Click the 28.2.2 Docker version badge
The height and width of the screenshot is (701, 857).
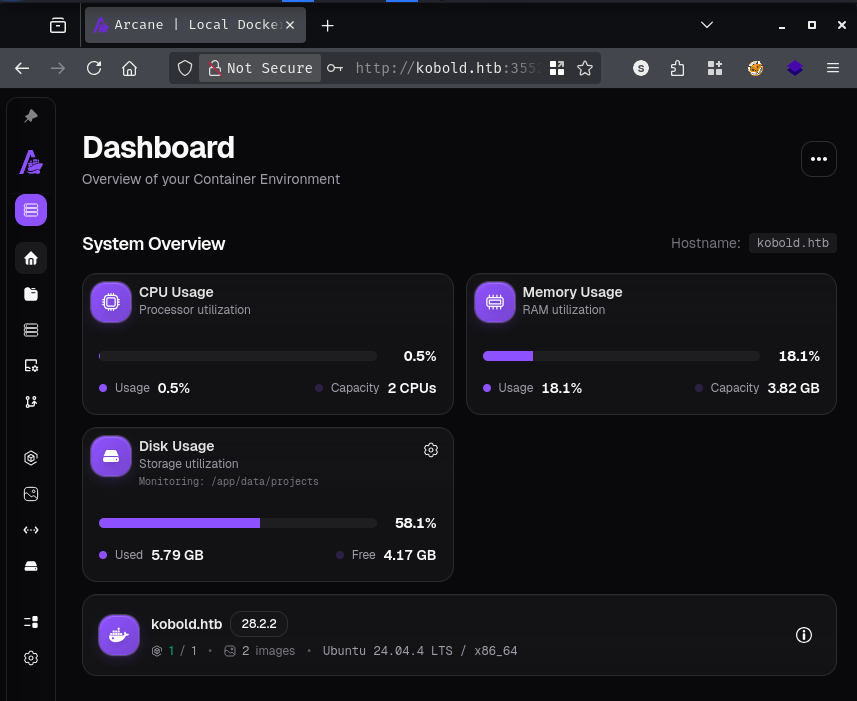[259, 623]
